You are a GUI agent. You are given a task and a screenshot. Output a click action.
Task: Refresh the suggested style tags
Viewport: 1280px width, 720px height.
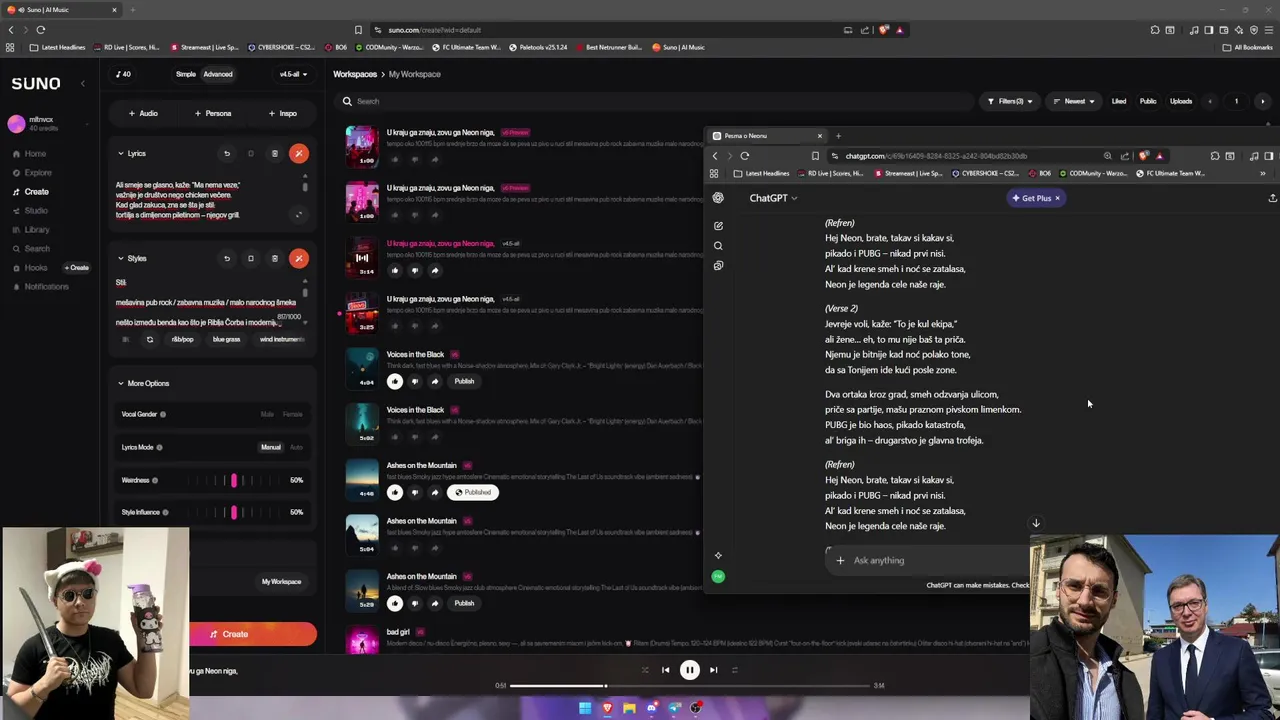pos(150,339)
